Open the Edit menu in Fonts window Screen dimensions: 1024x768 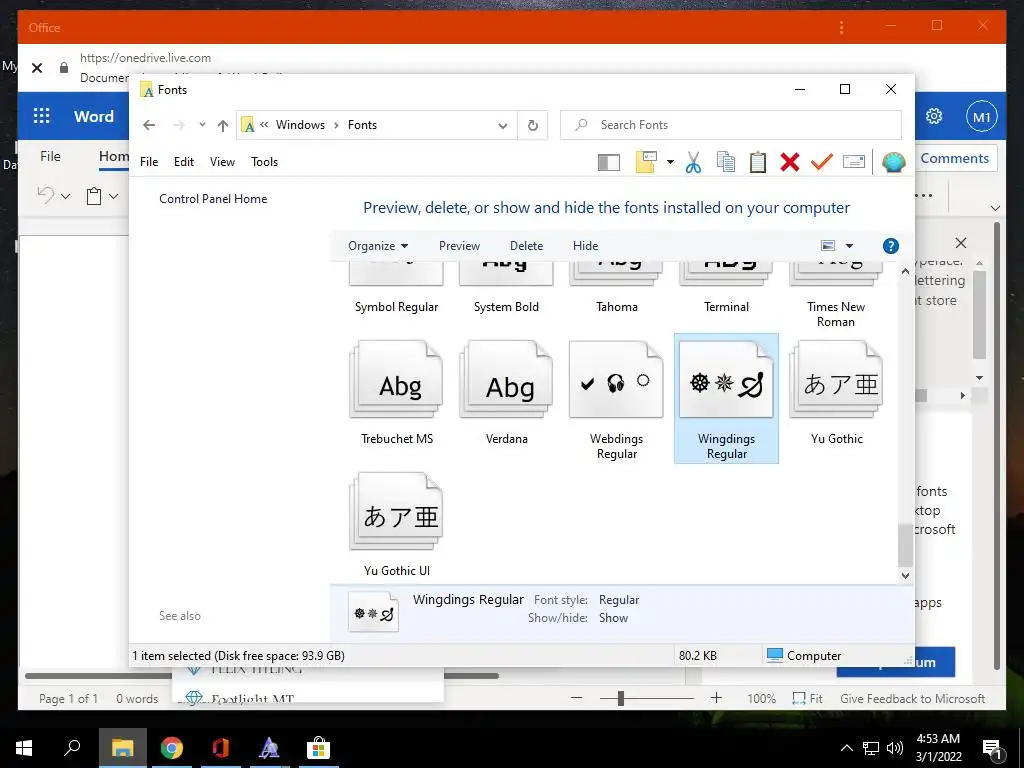(x=184, y=162)
